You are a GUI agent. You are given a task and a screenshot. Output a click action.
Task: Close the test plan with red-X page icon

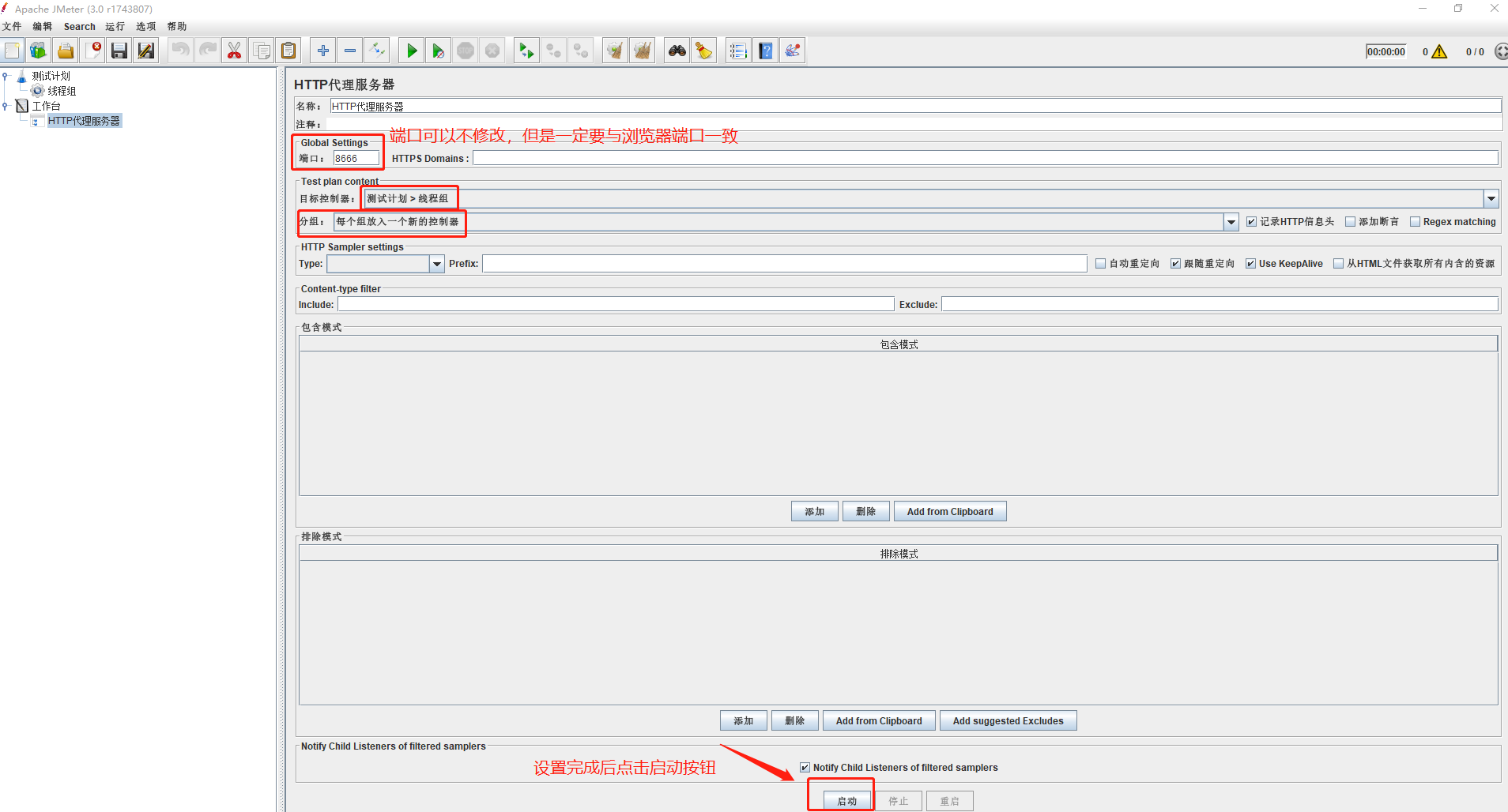point(93,51)
